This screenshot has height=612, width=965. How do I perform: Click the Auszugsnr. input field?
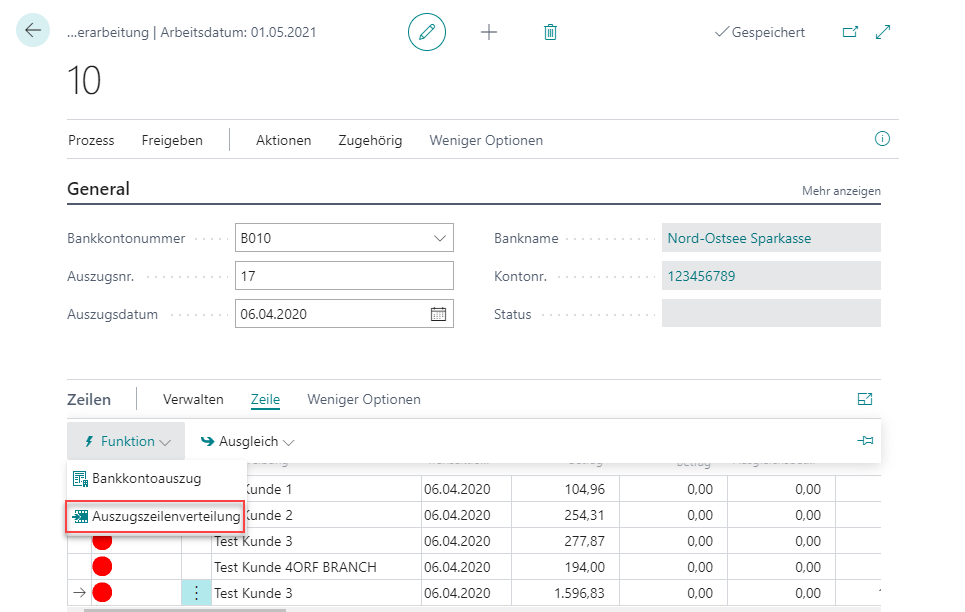[344, 276]
